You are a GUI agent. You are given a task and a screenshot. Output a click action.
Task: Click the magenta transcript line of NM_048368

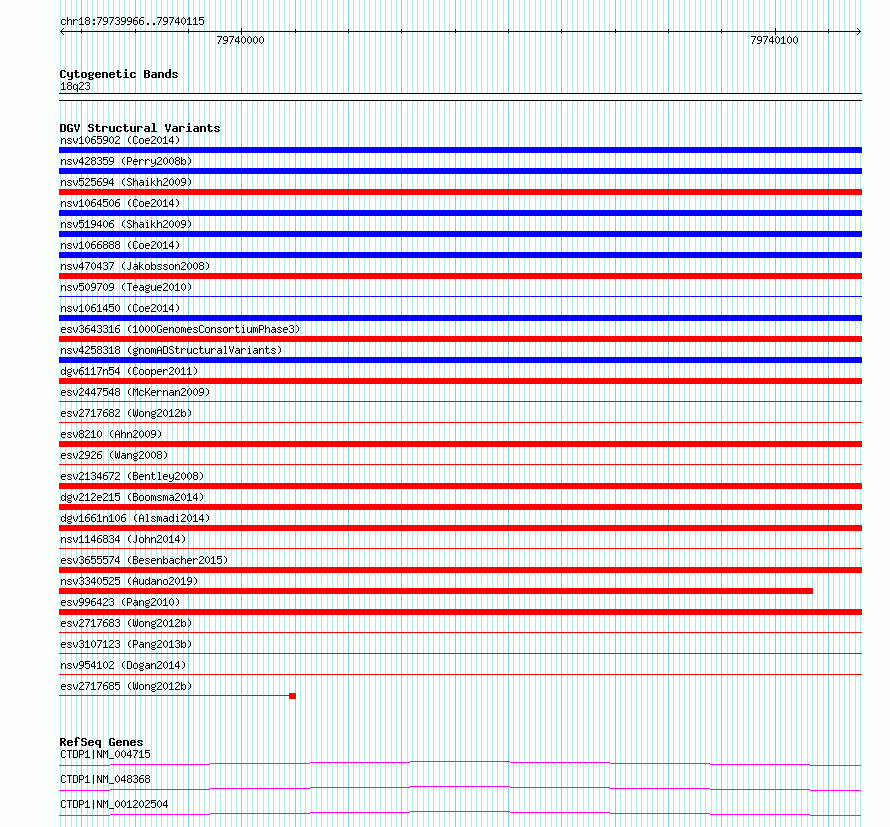pyautogui.click(x=460, y=788)
